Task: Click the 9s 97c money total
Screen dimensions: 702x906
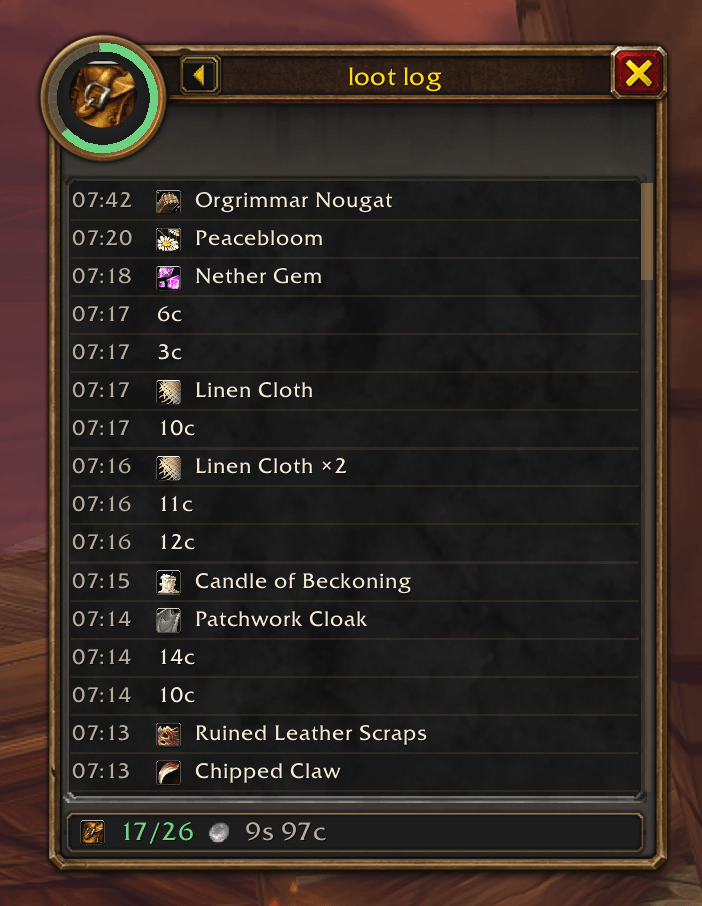Action: click(x=285, y=832)
